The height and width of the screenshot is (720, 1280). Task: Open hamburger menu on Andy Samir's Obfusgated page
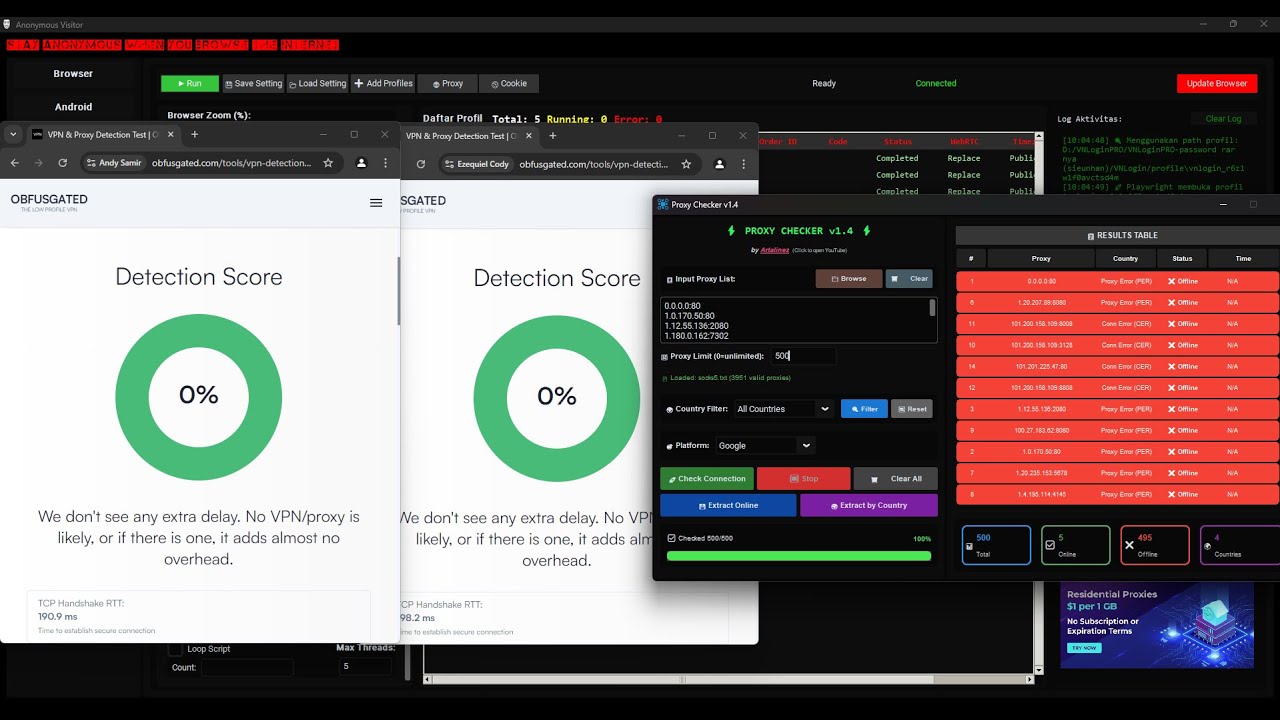pos(376,203)
